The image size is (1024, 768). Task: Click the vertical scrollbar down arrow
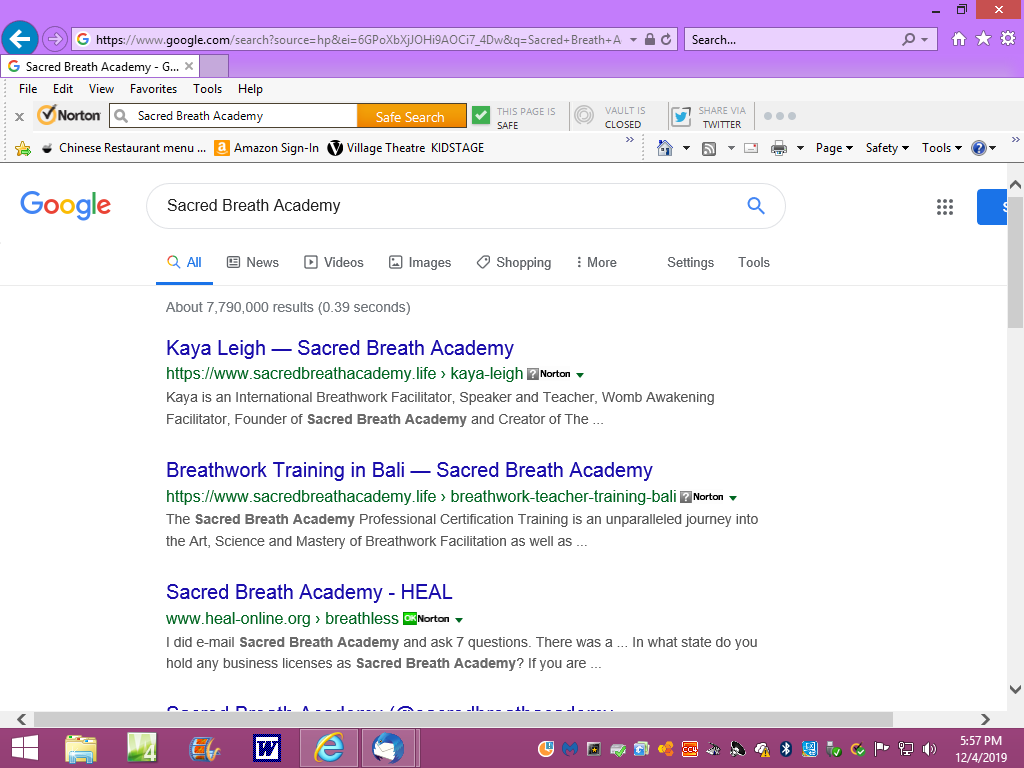tap(1015, 689)
